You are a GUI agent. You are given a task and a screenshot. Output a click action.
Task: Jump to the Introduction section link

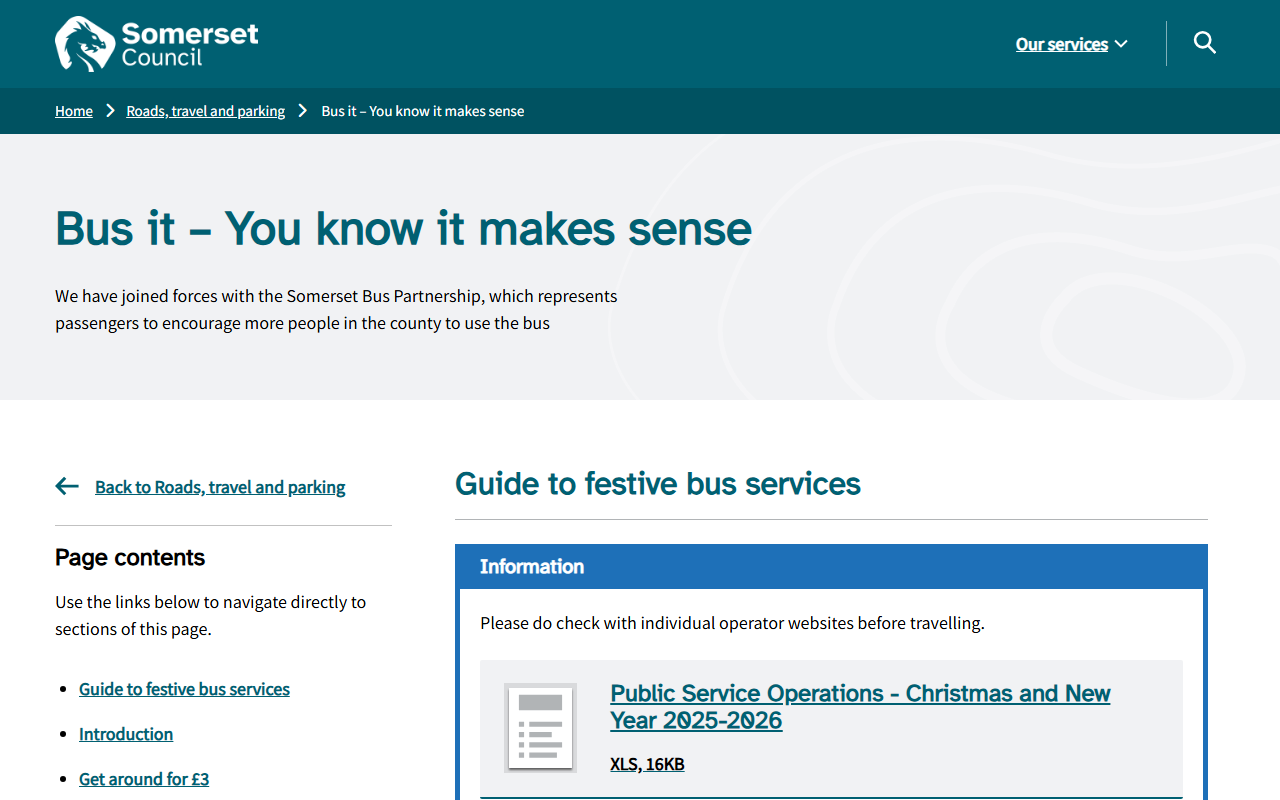[126, 734]
